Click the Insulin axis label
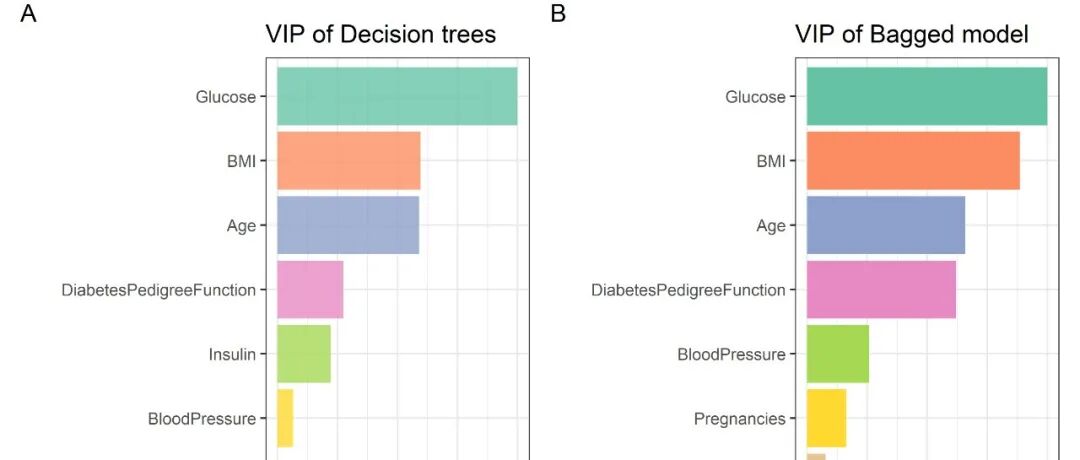The width and height of the screenshot is (1080, 460). tap(232, 354)
